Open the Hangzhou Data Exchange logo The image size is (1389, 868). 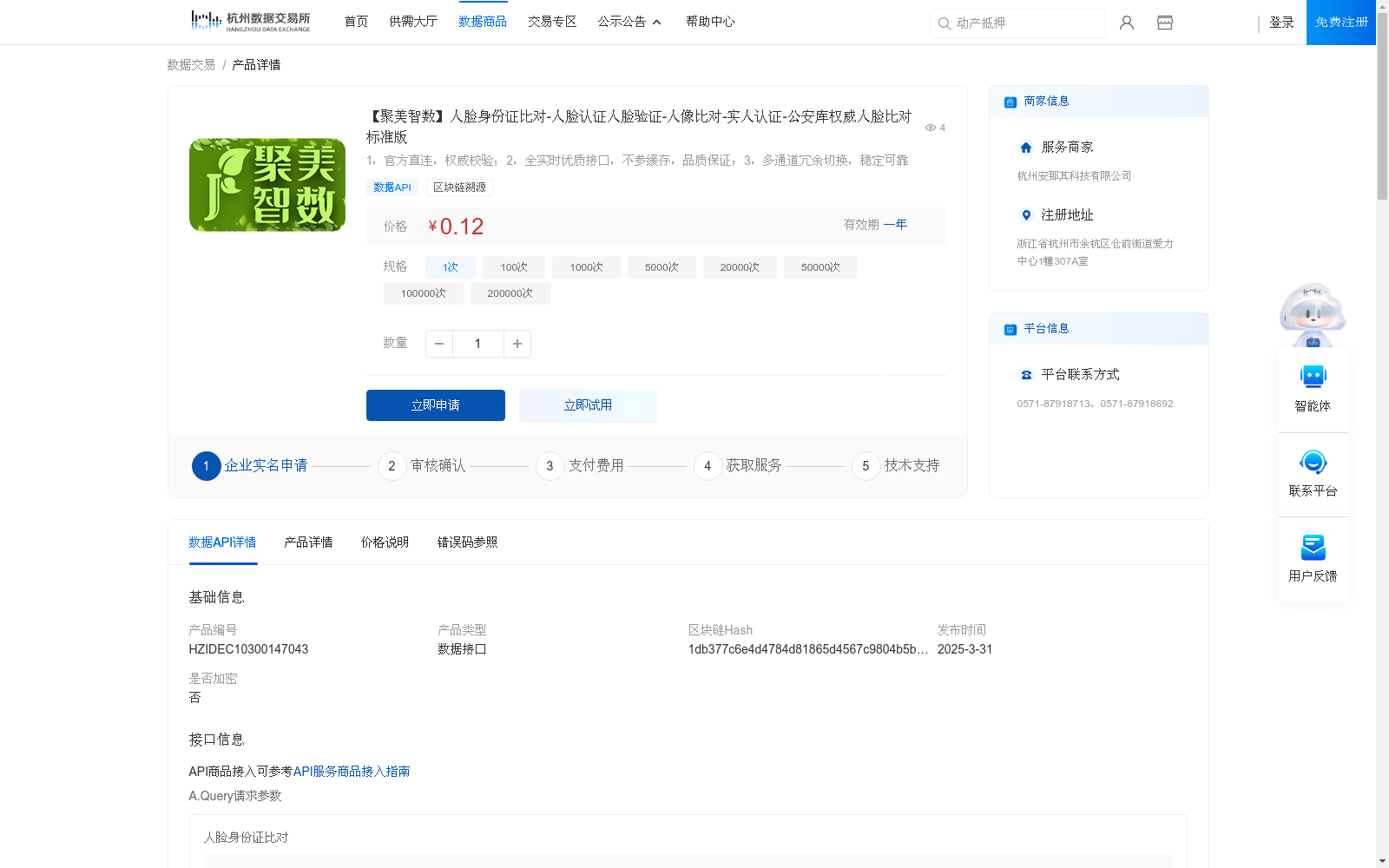250,21
